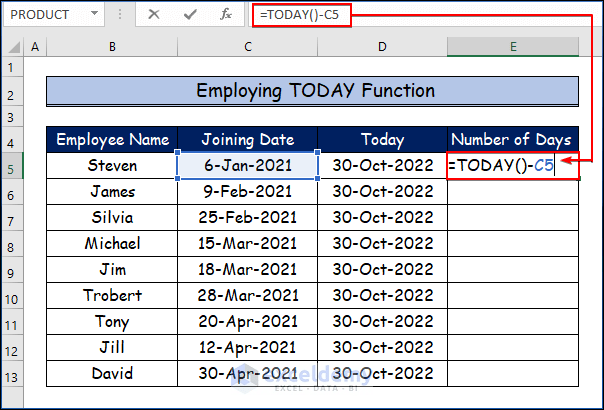Screen dimensions: 604x410
Task: Click the Number of Days header cell
Action: 513,139
